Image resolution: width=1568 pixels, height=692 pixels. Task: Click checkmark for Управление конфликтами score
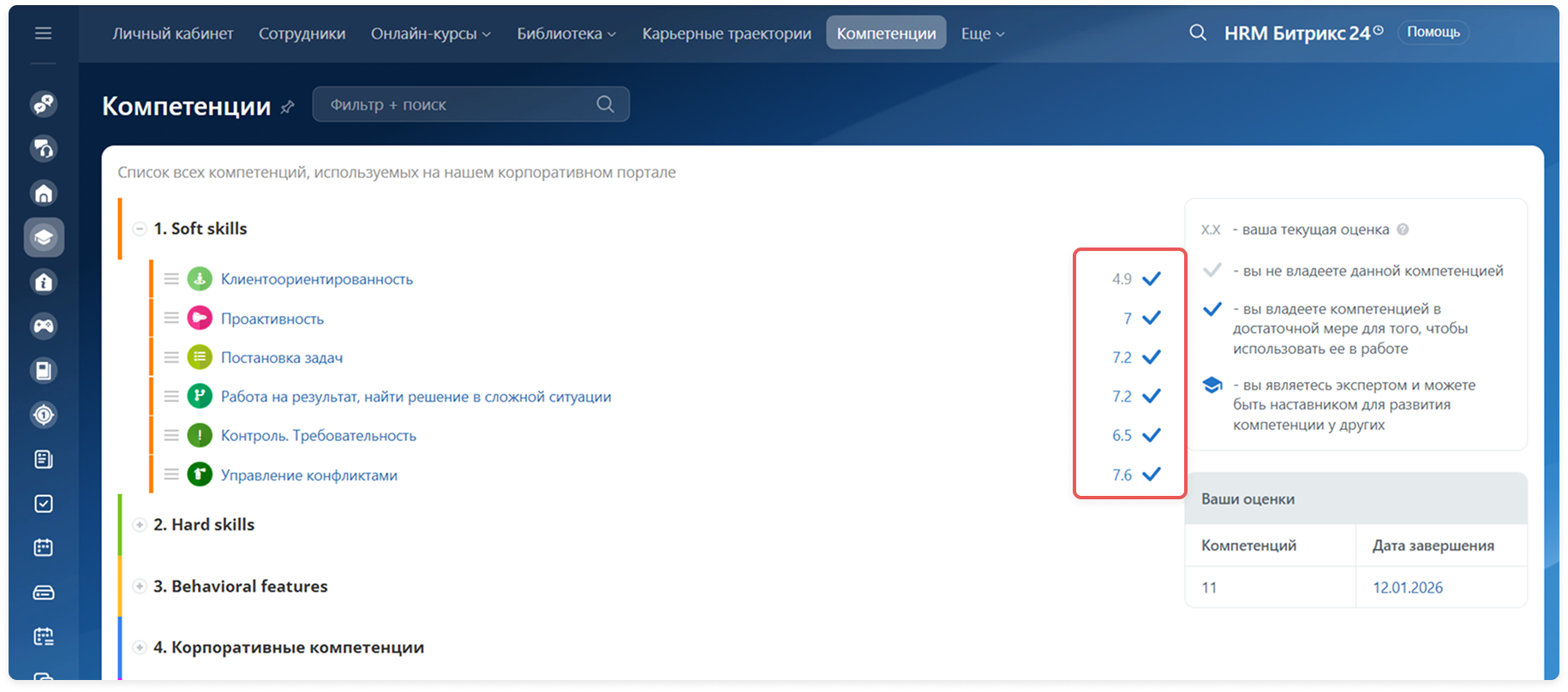pos(1152,474)
